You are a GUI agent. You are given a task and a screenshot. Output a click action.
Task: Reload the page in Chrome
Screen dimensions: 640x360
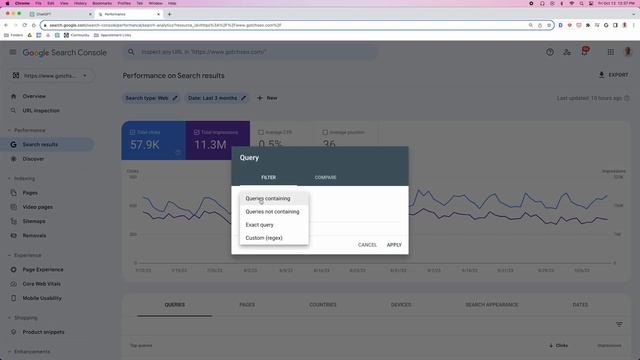24,25
